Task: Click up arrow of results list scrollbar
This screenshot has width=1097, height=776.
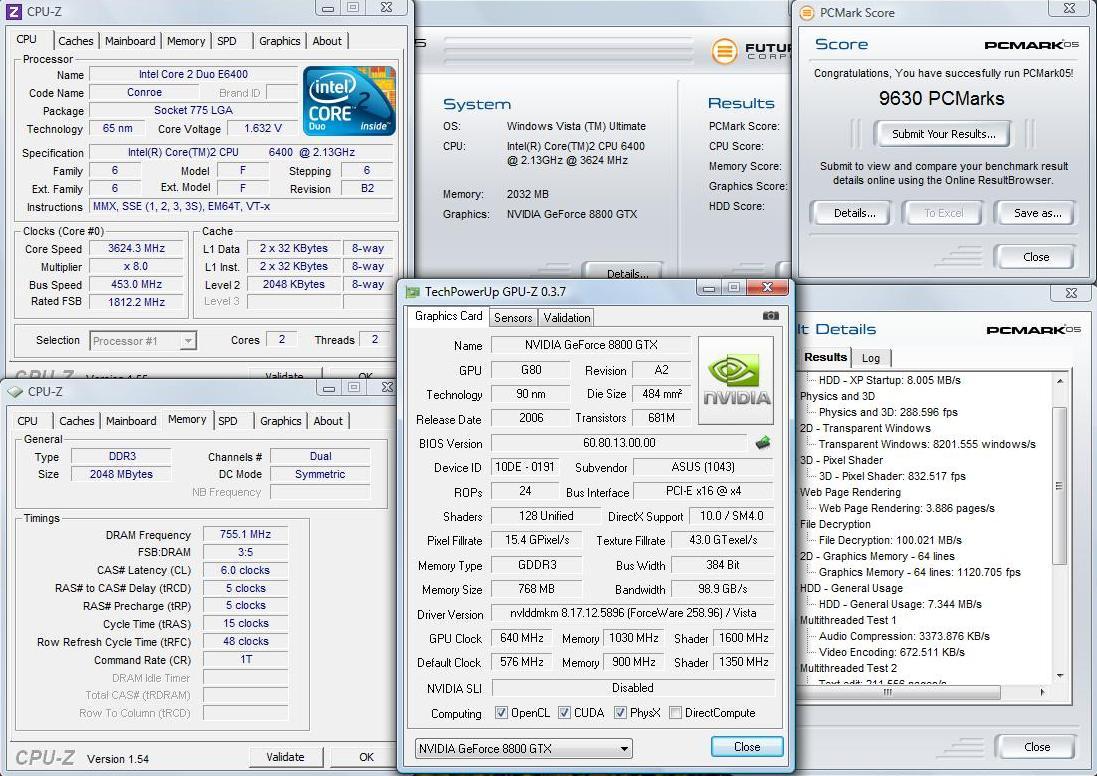Action: [x=1059, y=381]
